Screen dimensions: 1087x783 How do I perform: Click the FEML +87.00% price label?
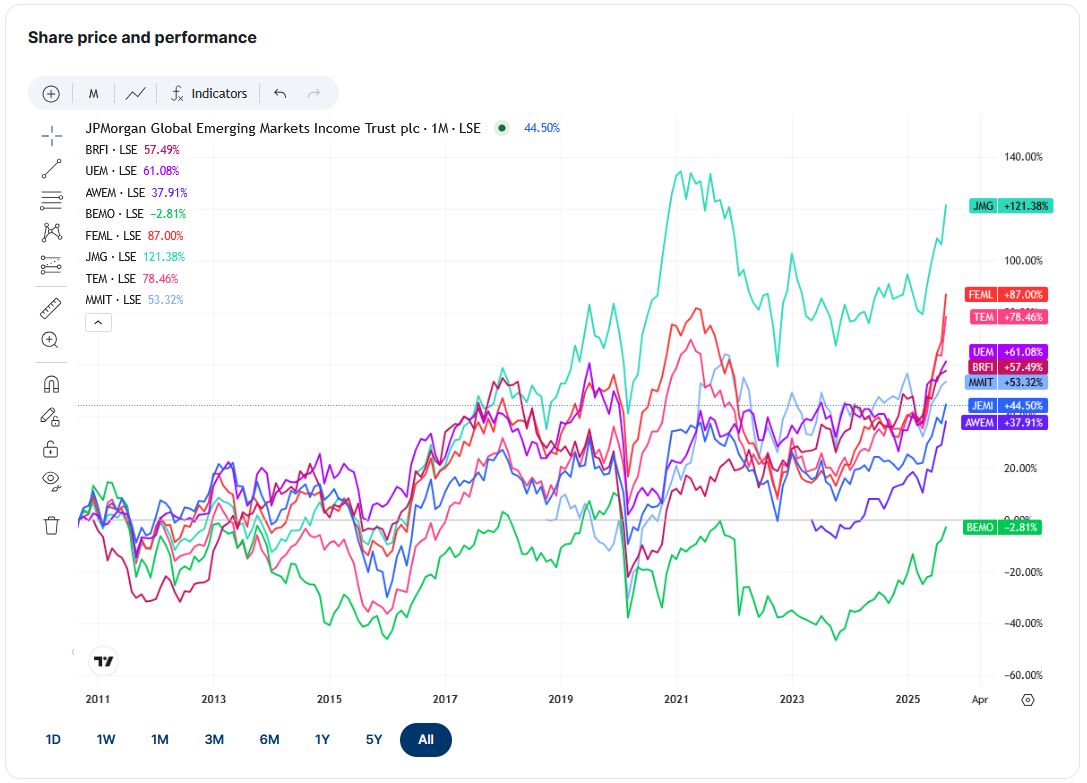pyautogui.click(x=1006, y=294)
